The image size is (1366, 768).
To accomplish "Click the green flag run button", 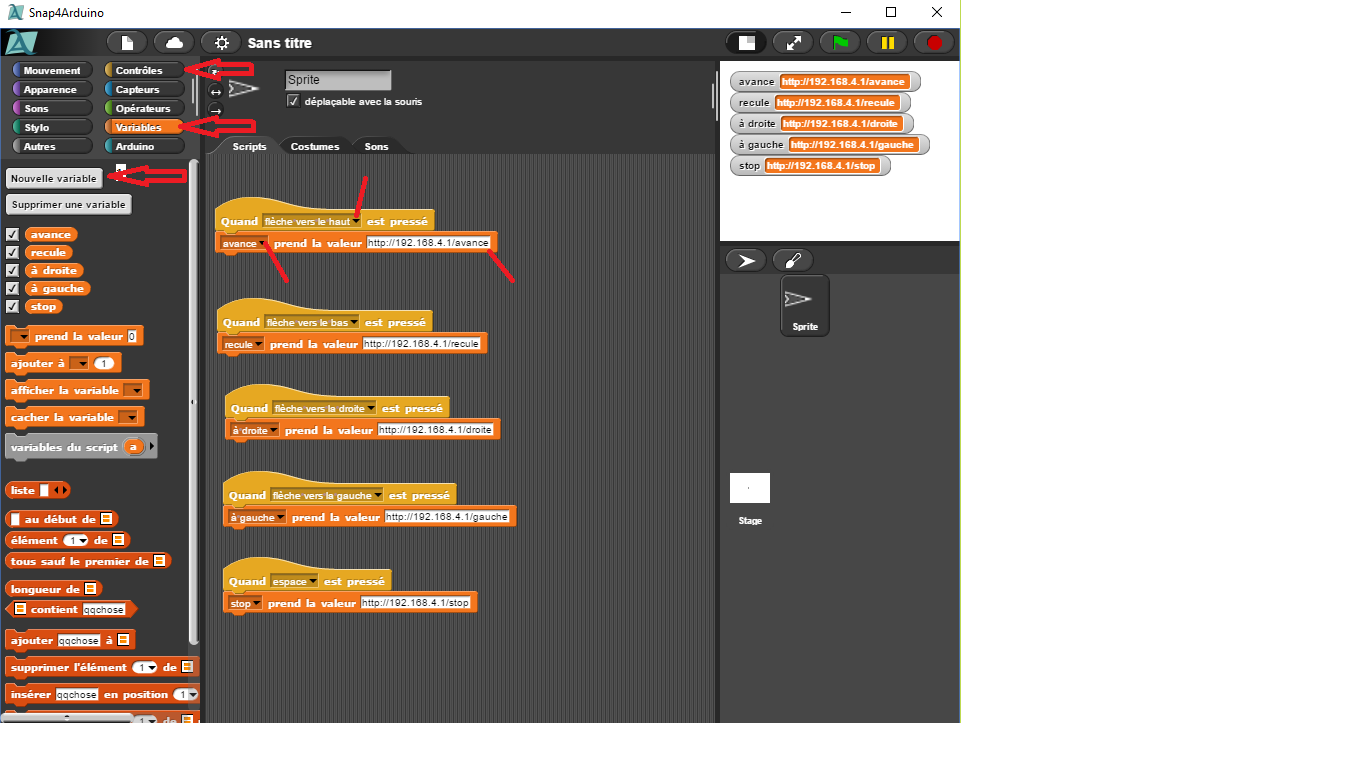I will click(x=839, y=42).
